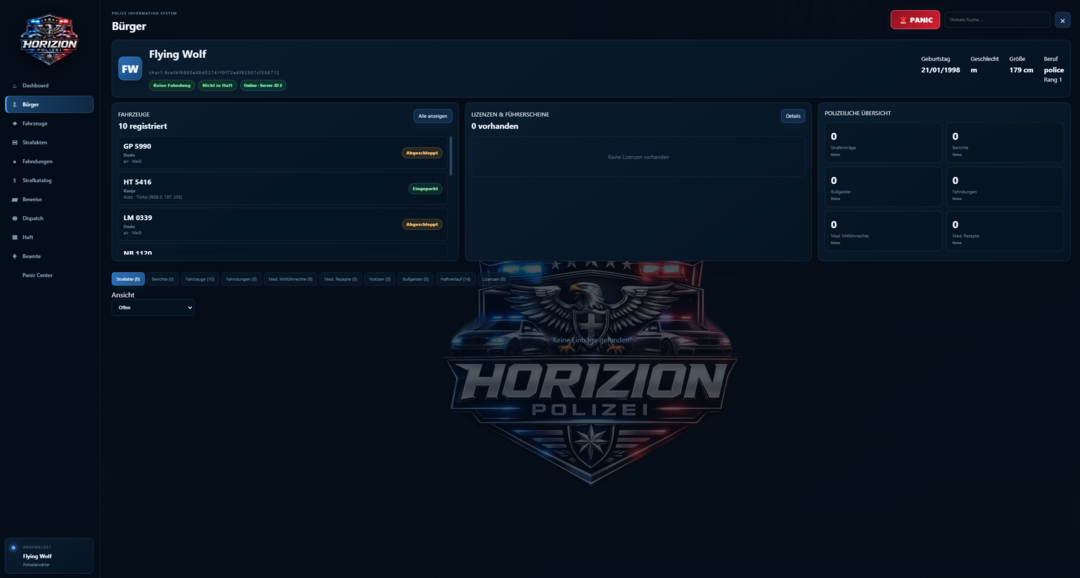1080x578 pixels.
Task: Open Dashboard via its home icon
Action: coord(14,86)
